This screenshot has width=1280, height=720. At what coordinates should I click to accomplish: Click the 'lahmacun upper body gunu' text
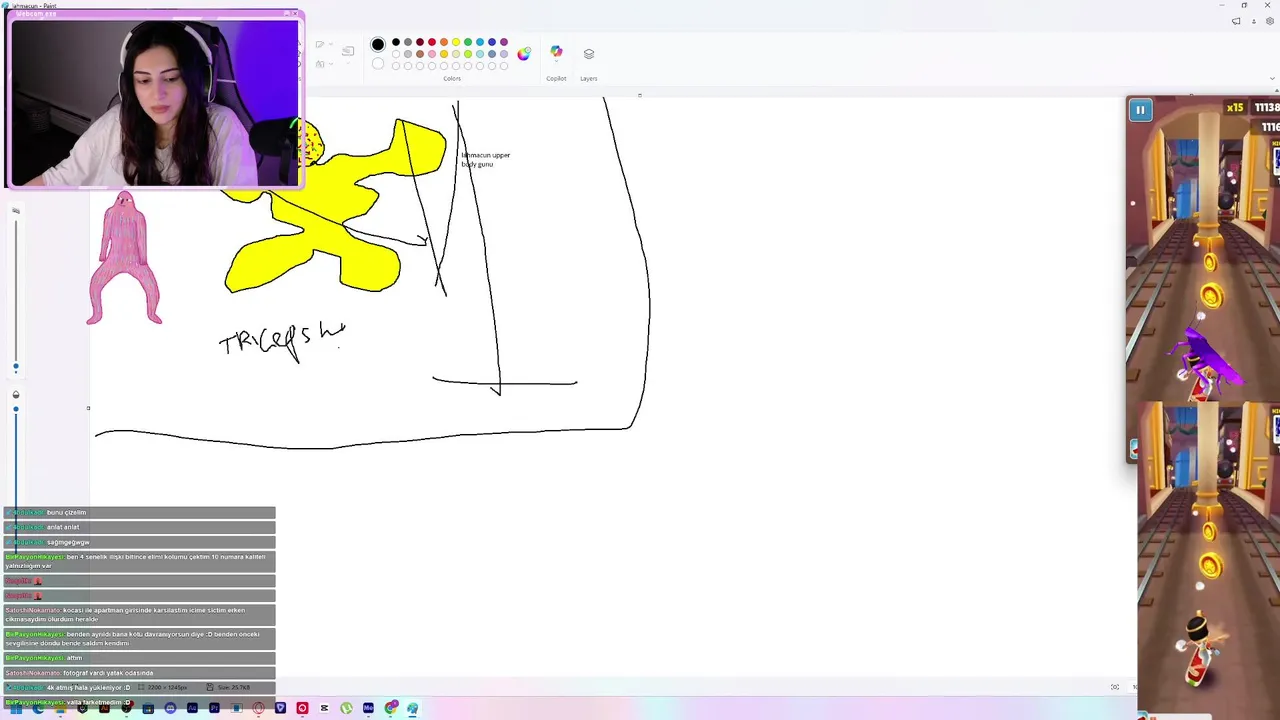486,159
